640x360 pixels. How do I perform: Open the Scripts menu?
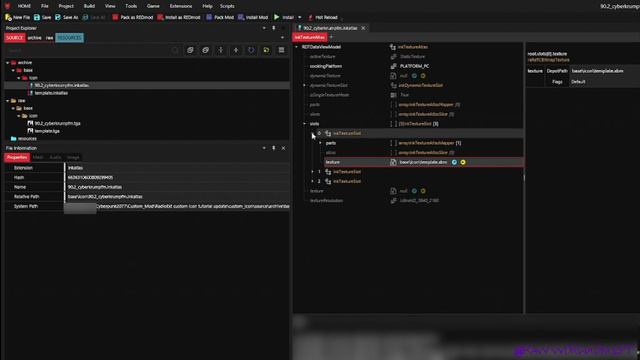tap(227, 6)
